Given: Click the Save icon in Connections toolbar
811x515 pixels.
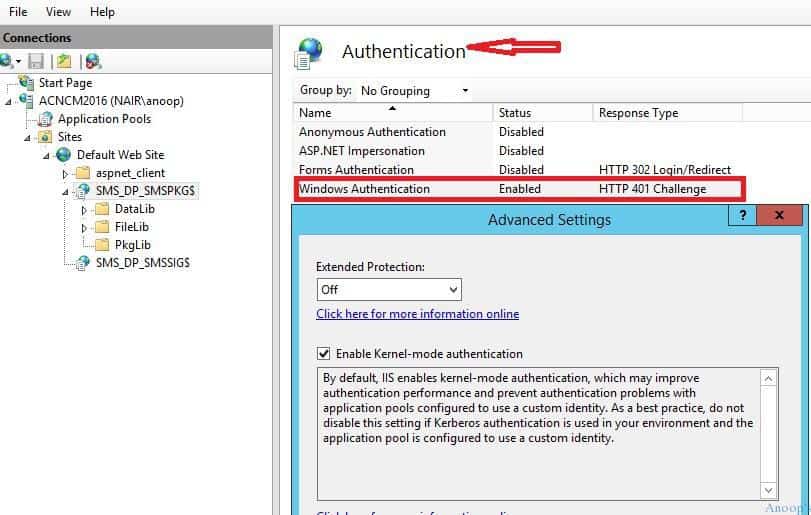Looking at the screenshot, I should click(37, 62).
